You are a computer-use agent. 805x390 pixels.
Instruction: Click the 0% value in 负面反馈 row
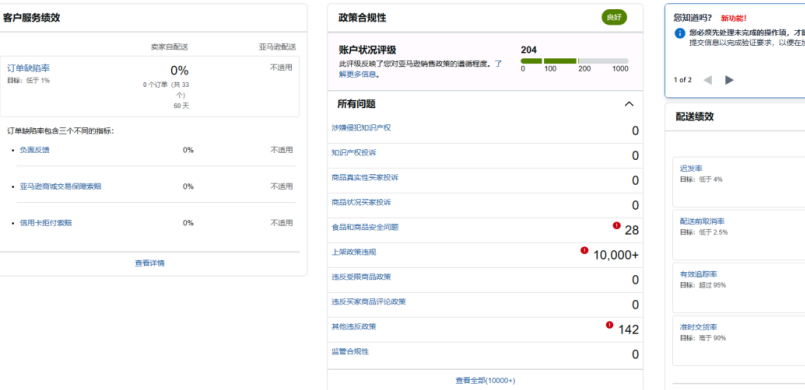(188, 150)
